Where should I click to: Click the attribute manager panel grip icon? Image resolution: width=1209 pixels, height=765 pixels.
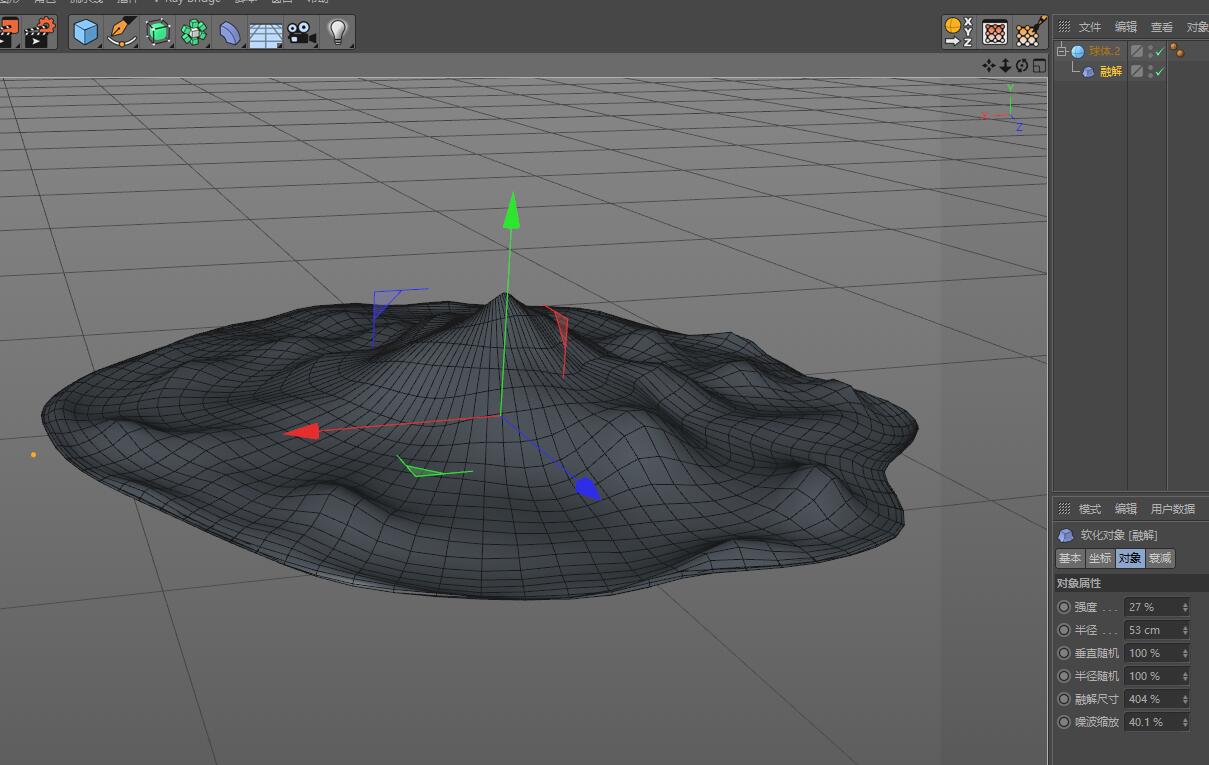pos(1064,509)
